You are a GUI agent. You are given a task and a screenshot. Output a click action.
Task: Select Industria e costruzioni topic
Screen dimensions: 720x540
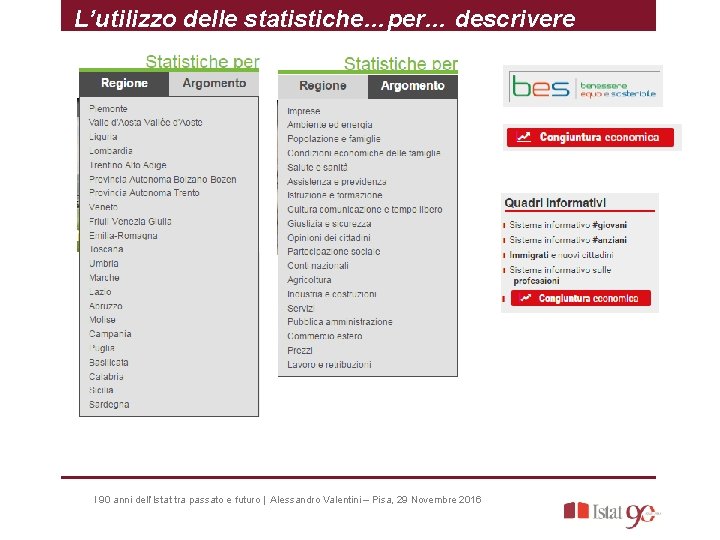tap(332, 294)
